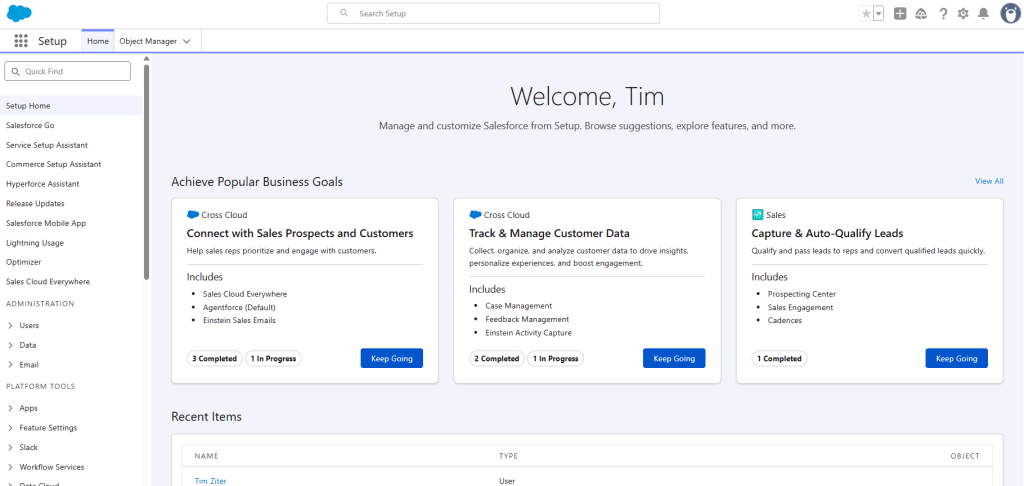1024x486 pixels.
Task: Expand the Feature Settings tree node
Action: click(10, 428)
